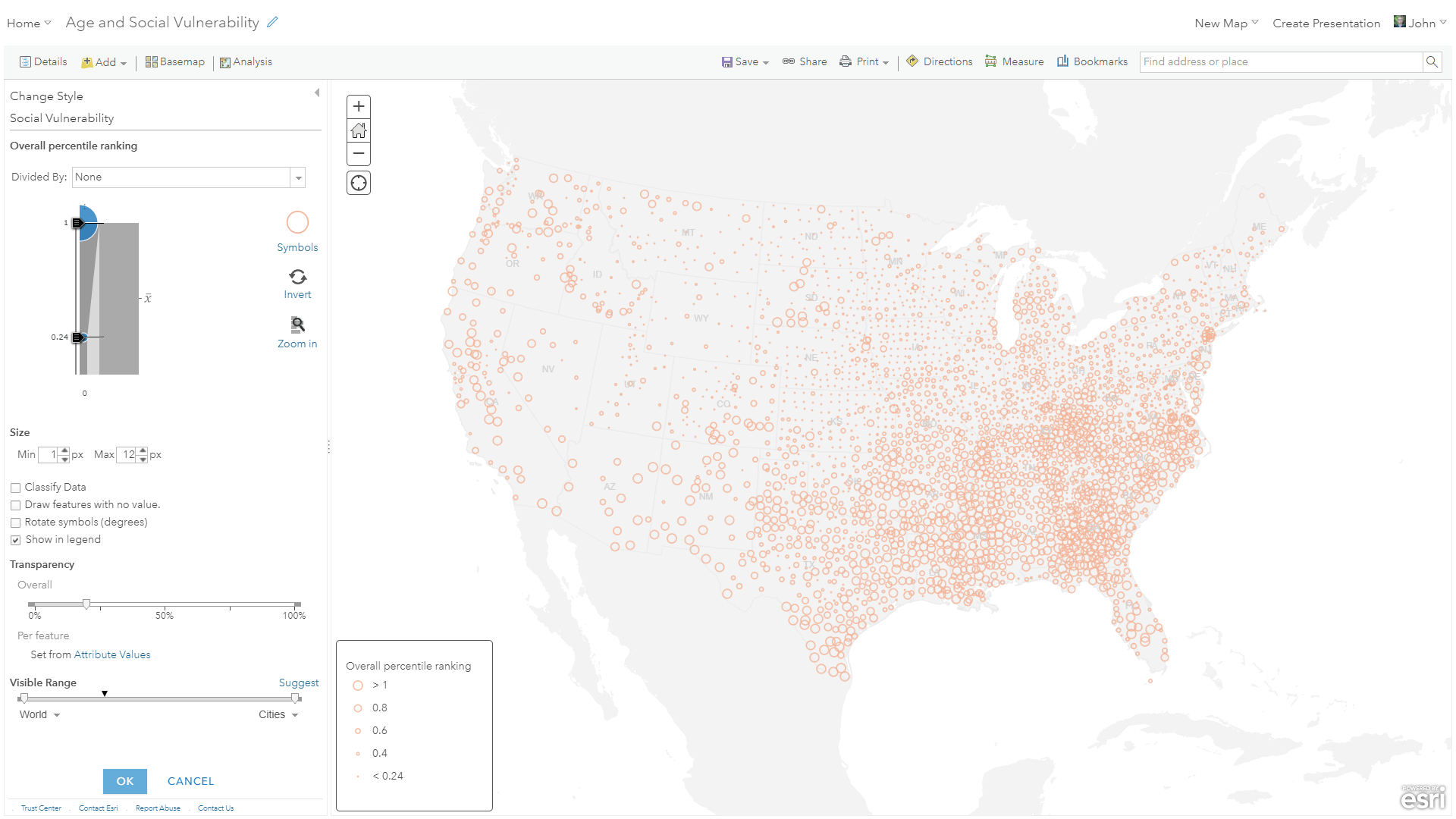Click the Invert ramp icon
Image resolution: width=1456 pixels, height=819 pixels.
[x=297, y=278]
